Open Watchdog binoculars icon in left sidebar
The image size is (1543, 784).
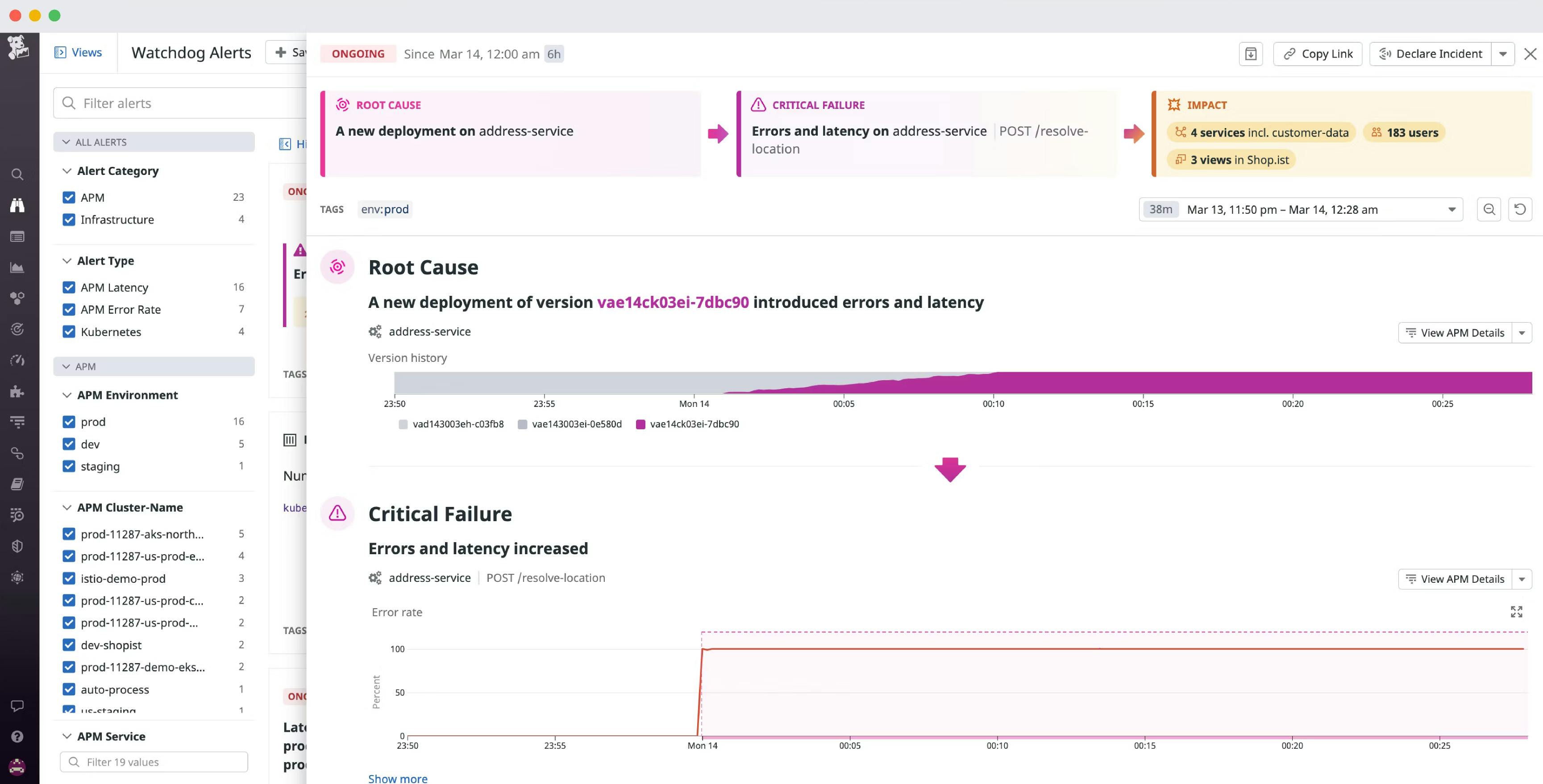coord(17,205)
